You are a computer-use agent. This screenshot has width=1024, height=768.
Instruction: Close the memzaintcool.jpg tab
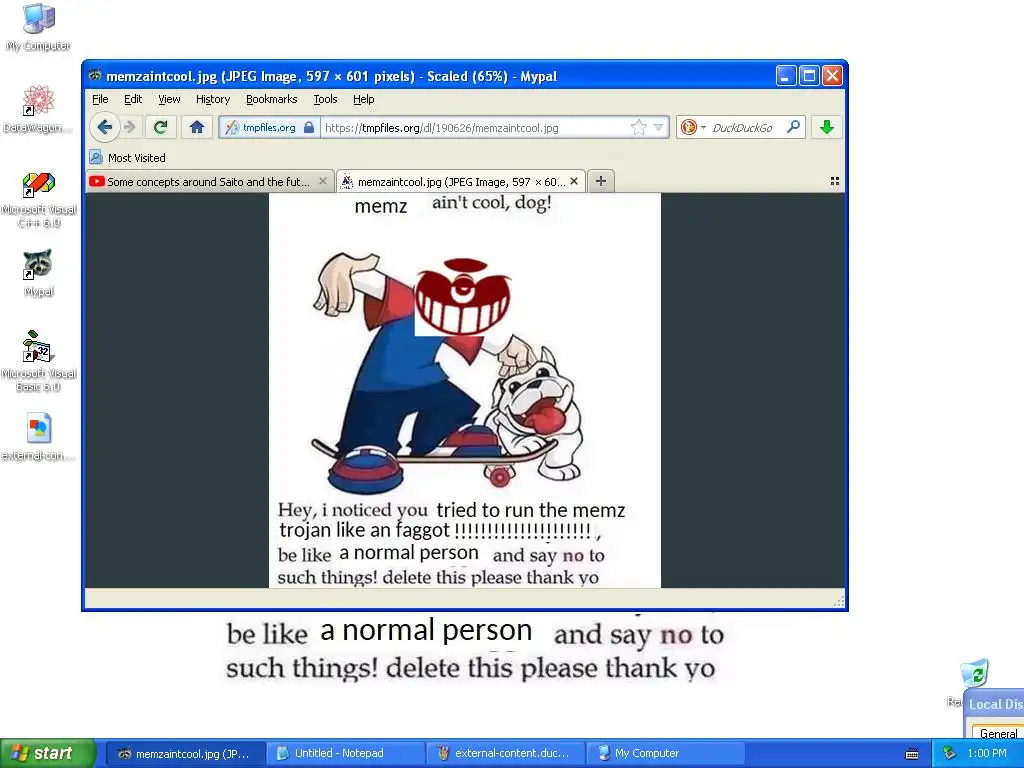[x=574, y=181]
